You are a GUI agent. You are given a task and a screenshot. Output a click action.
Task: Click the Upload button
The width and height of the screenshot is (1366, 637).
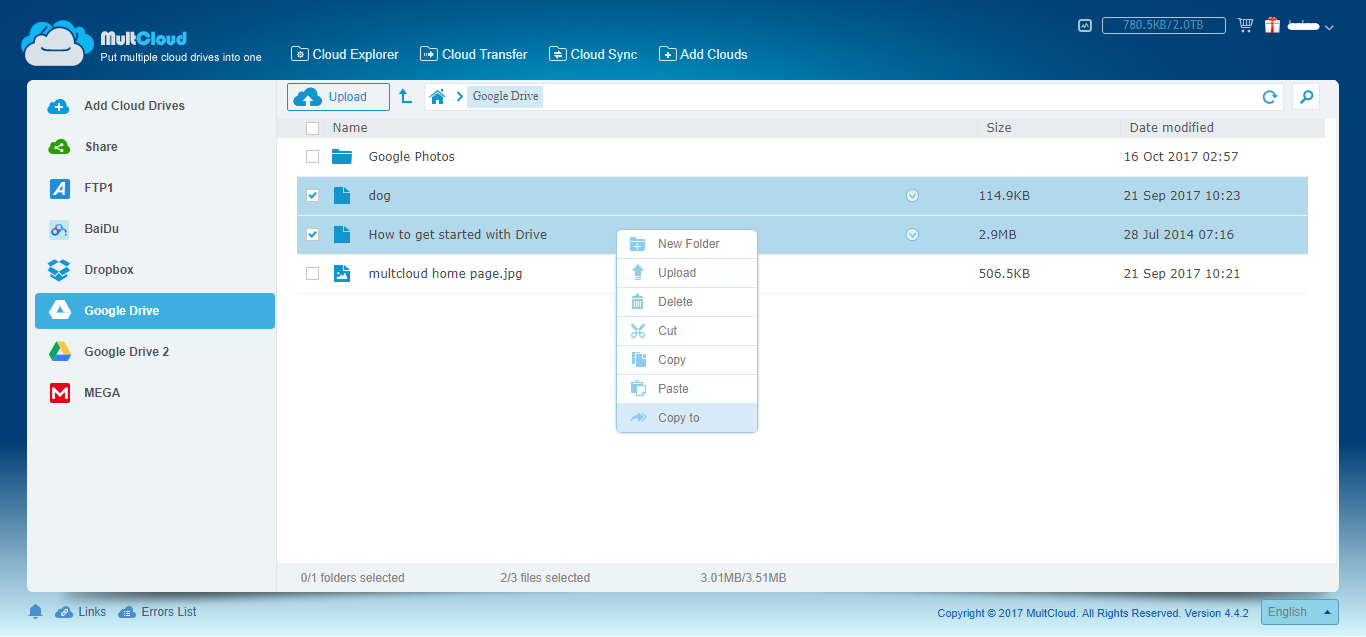[x=338, y=96]
